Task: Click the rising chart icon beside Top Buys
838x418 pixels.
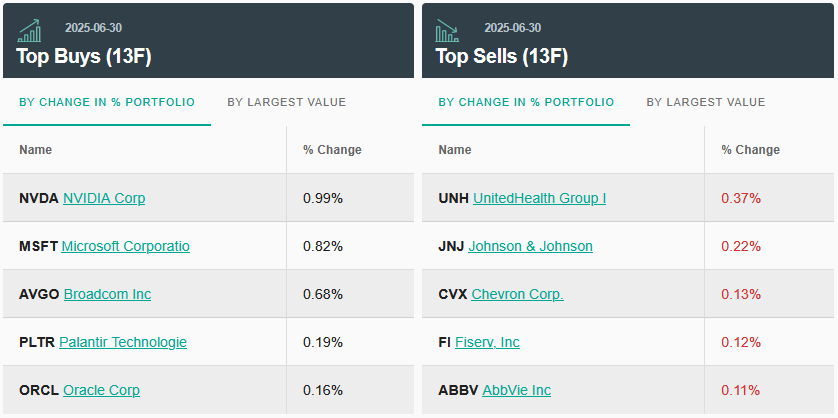Action: point(30,31)
